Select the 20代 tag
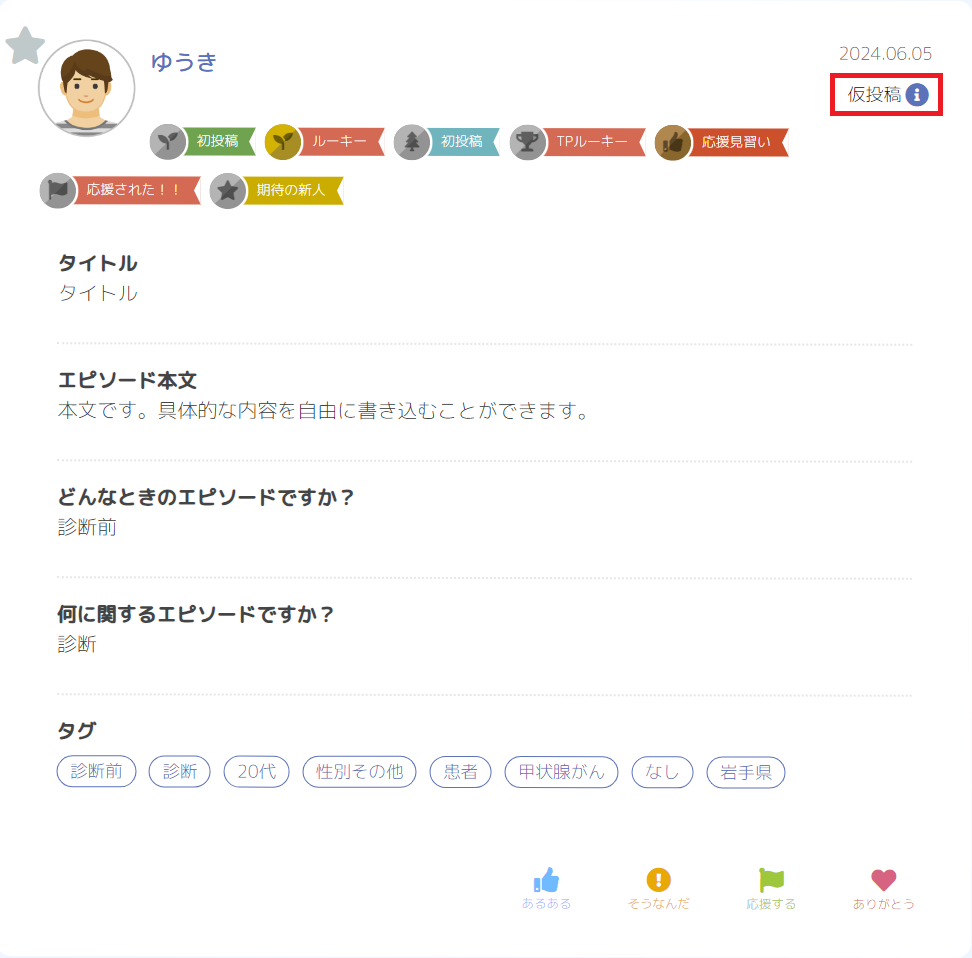 [x=257, y=771]
